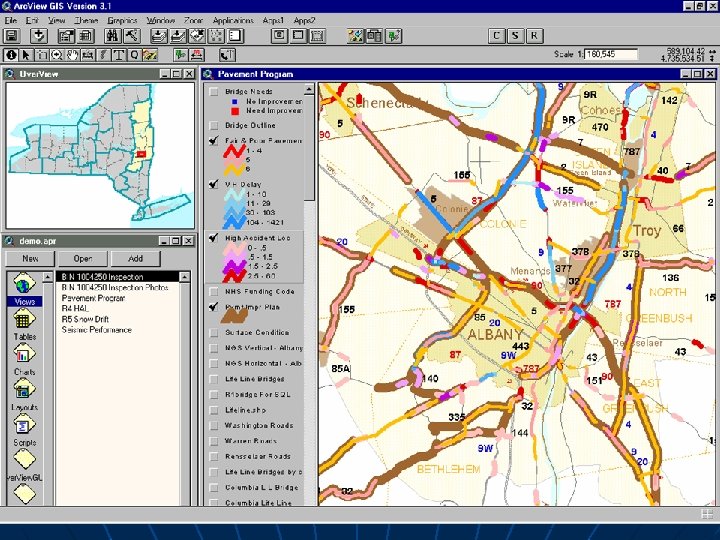Select the Identify tool icon
The width and height of the screenshot is (720, 540).
click(x=11, y=55)
